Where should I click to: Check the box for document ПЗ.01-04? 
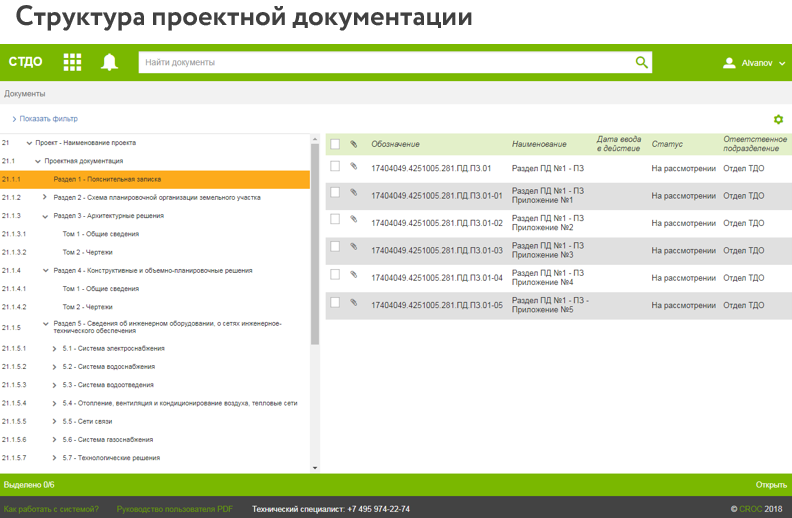pyautogui.click(x=335, y=274)
